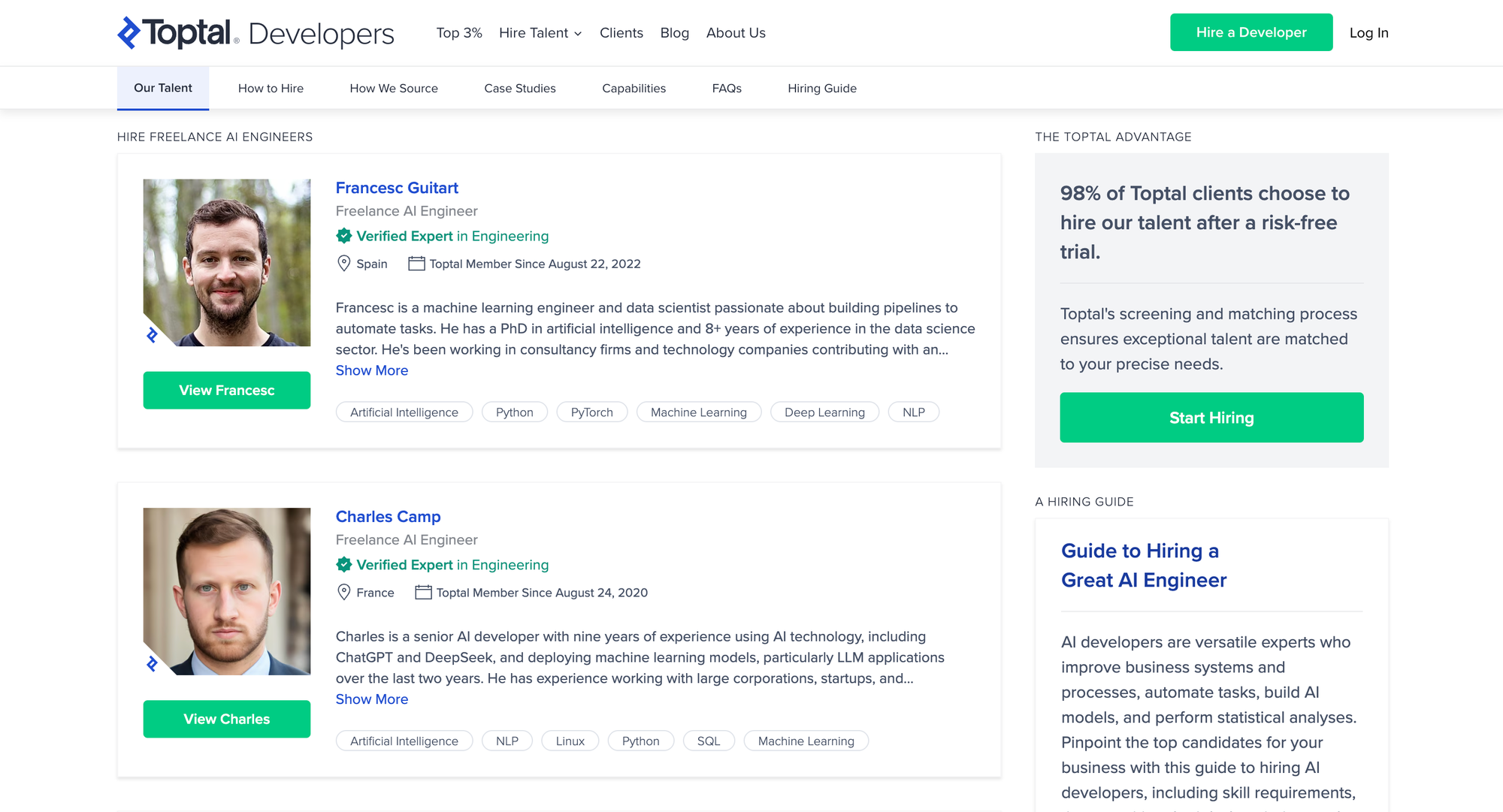Click the location pin next to France
Image resolution: width=1503 pixels, height=812 pixels.
click(x=344, y=593)
